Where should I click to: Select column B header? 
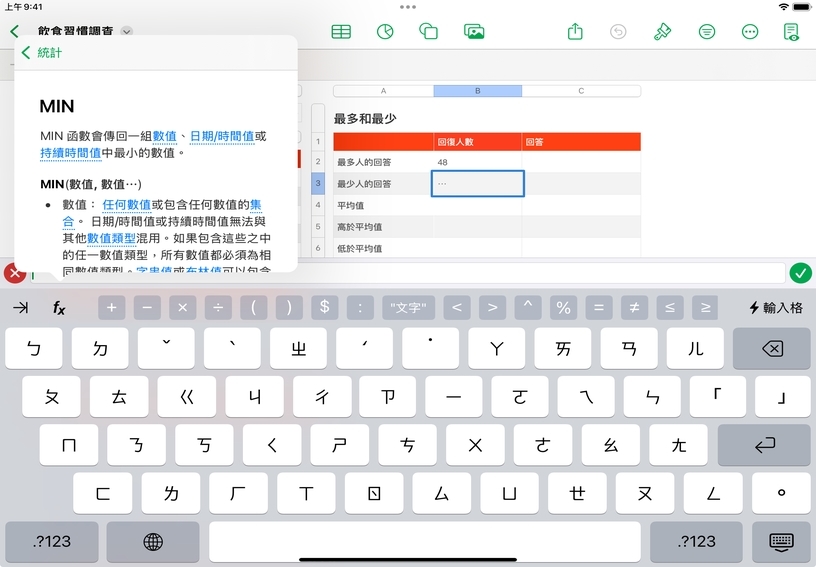click(x=477, y=91)
